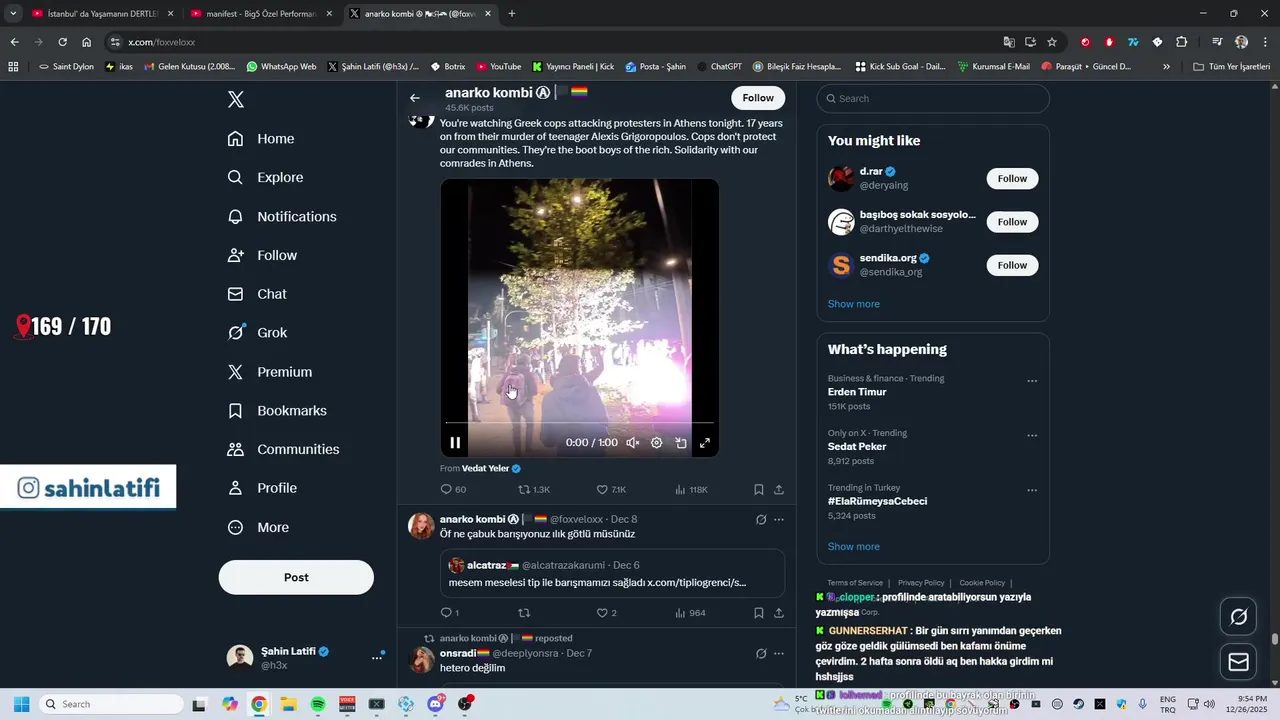Follow anarko kombi from the profile header
The height and width of the screenshot is (720, 1280).
(x=758, y=98)
